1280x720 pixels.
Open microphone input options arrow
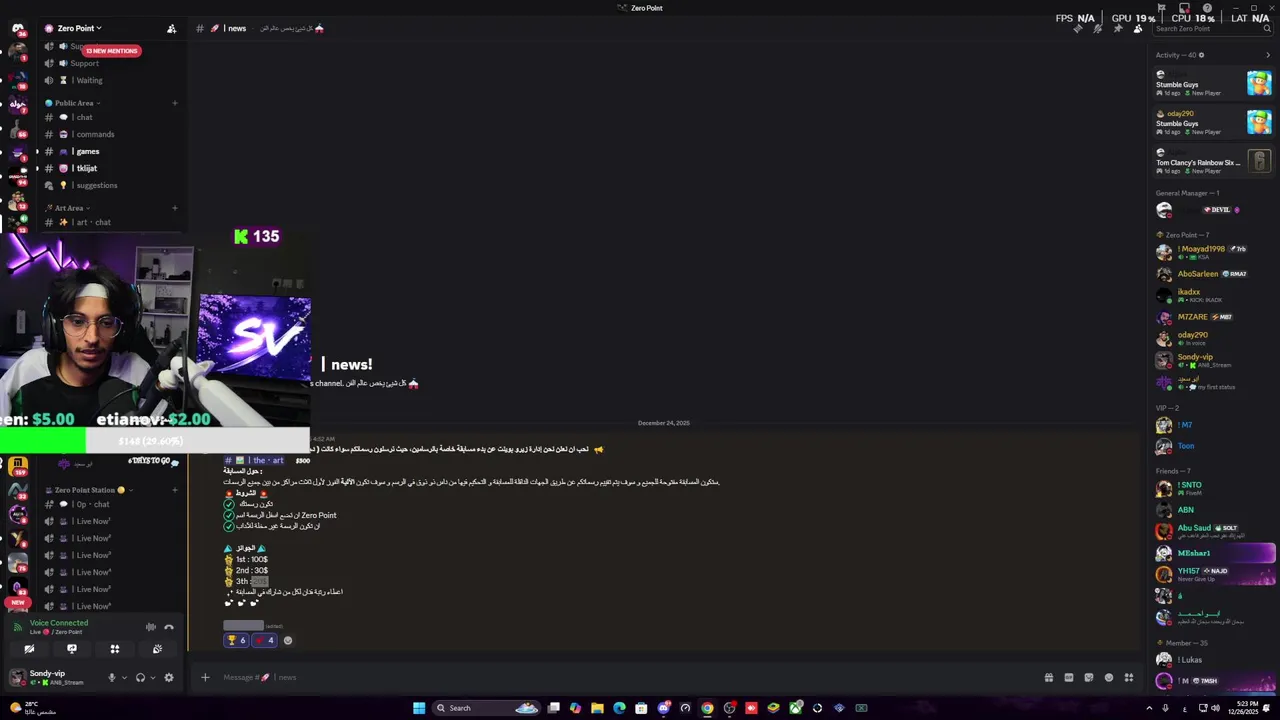point(124,677)
